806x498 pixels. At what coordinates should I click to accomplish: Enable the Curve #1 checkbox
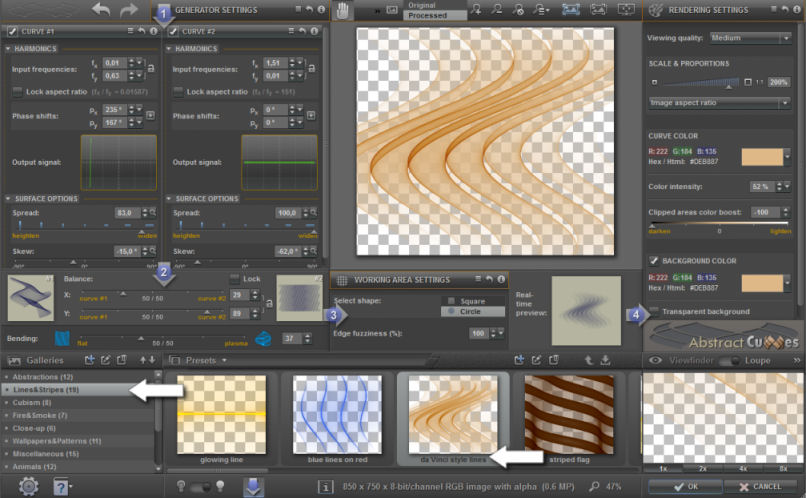pos(12,31)
